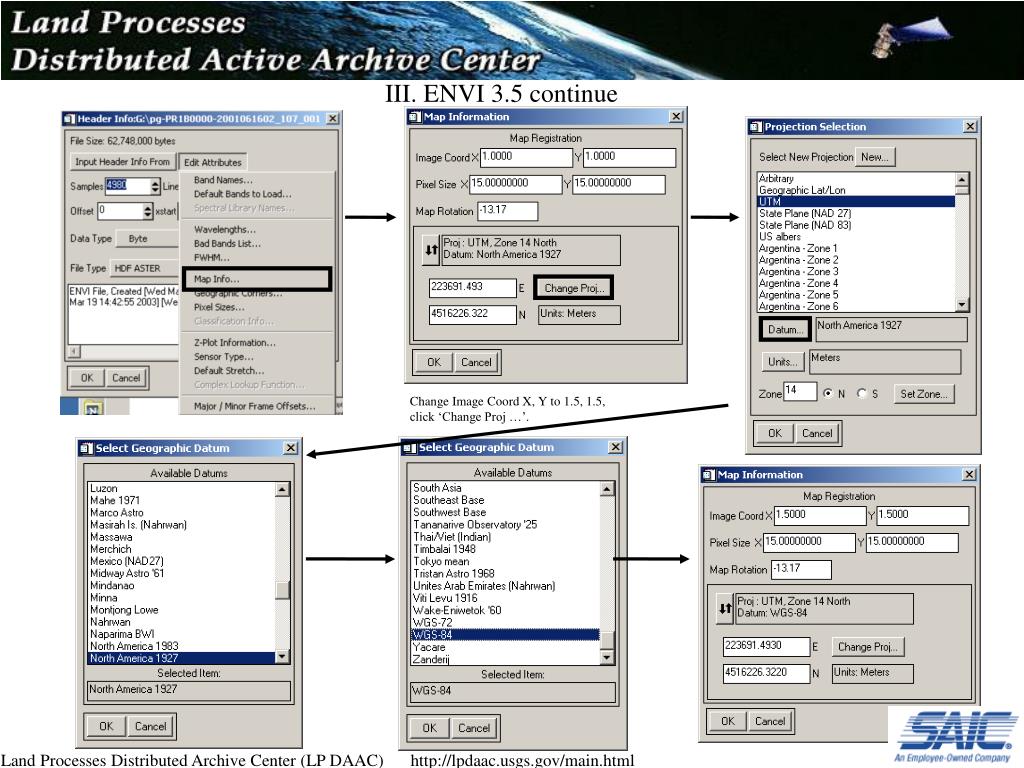The width and height of the screenshot is (1024, 768).
Task: Click OK in Projection Selection dialog
Action: coord(775,433)
